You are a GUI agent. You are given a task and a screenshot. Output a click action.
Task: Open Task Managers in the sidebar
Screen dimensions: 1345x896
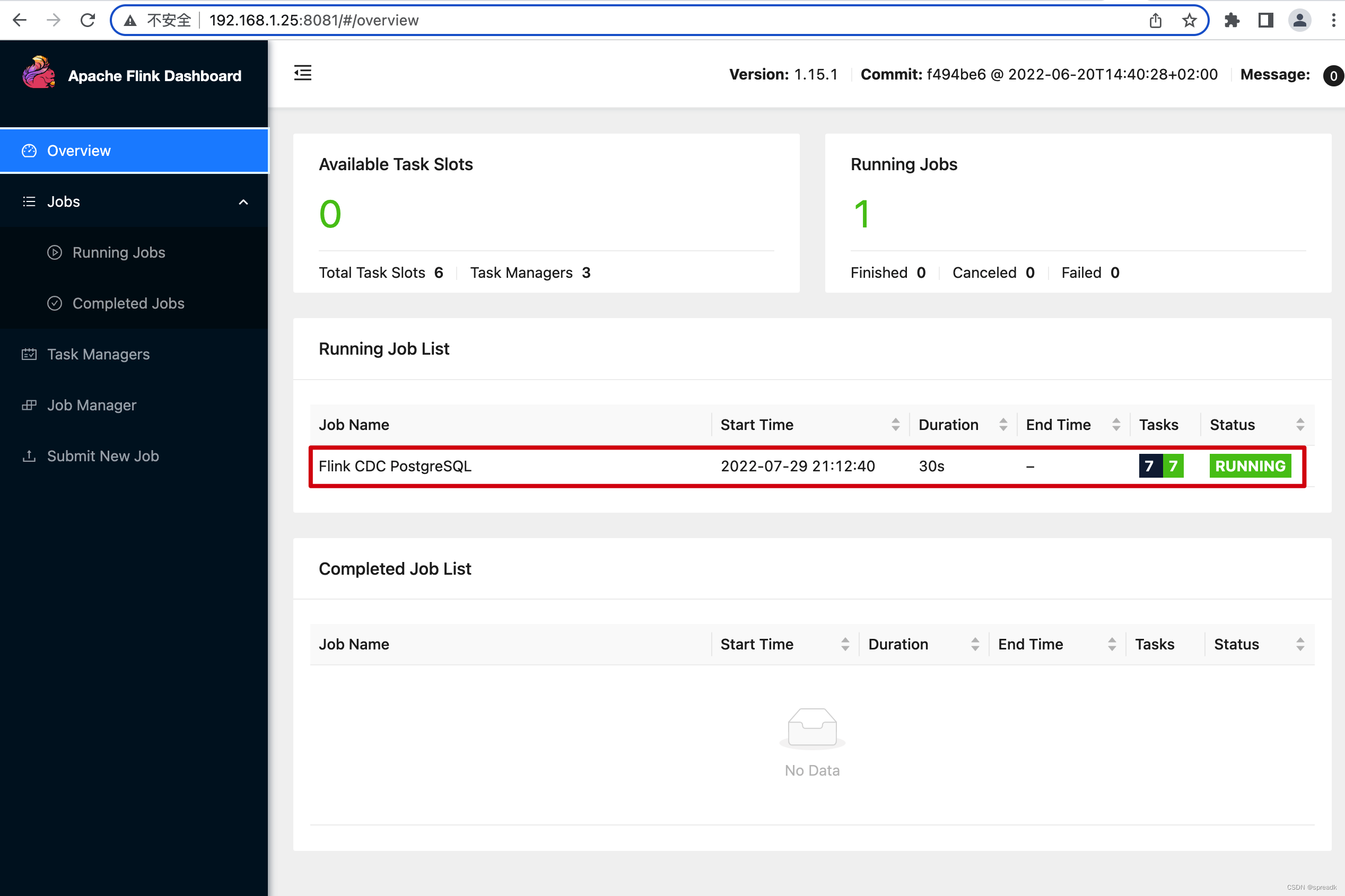pyautogui.click(x=98, y=354)
